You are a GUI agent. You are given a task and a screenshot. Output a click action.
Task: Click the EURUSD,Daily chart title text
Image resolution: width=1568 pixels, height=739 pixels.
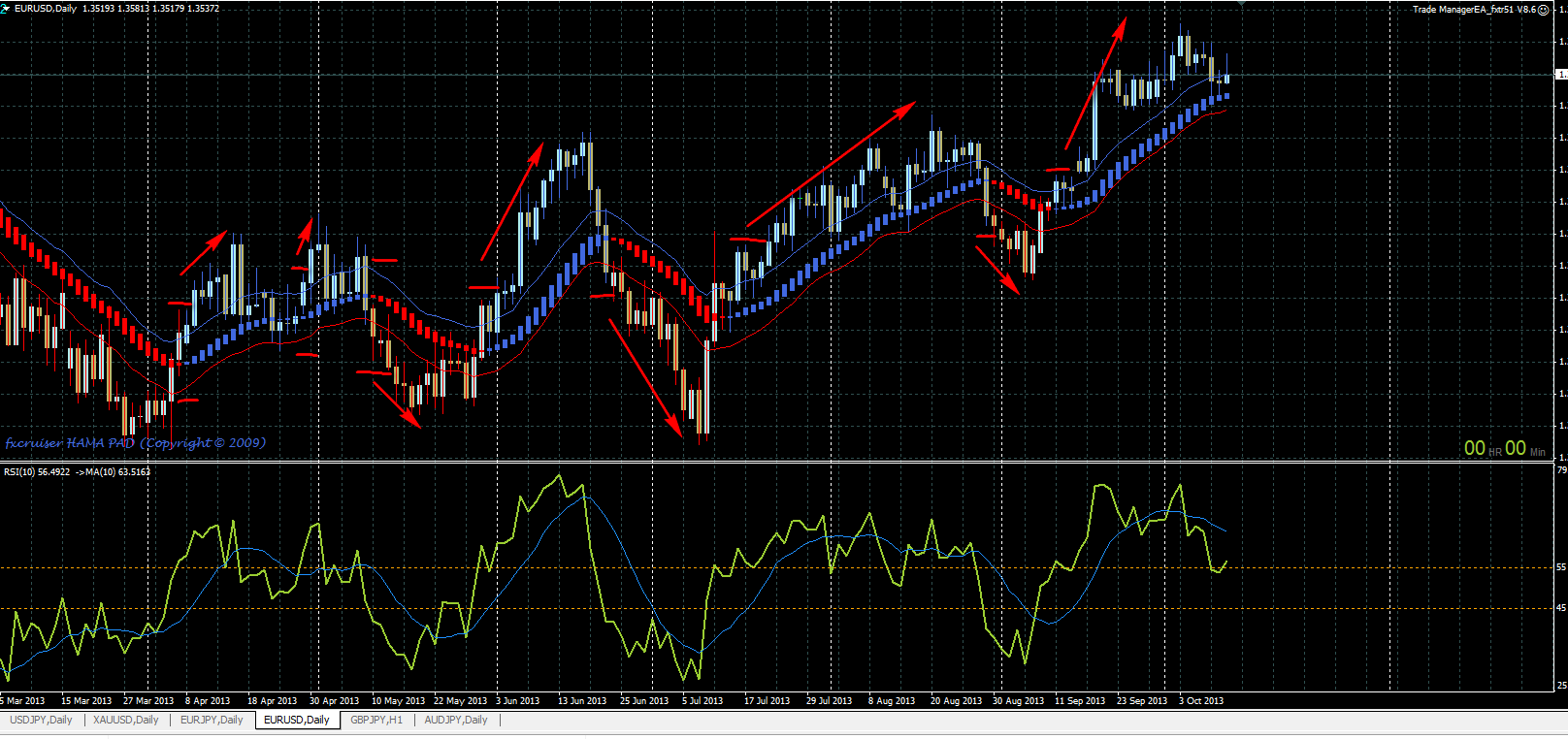[x=46, y=9]
